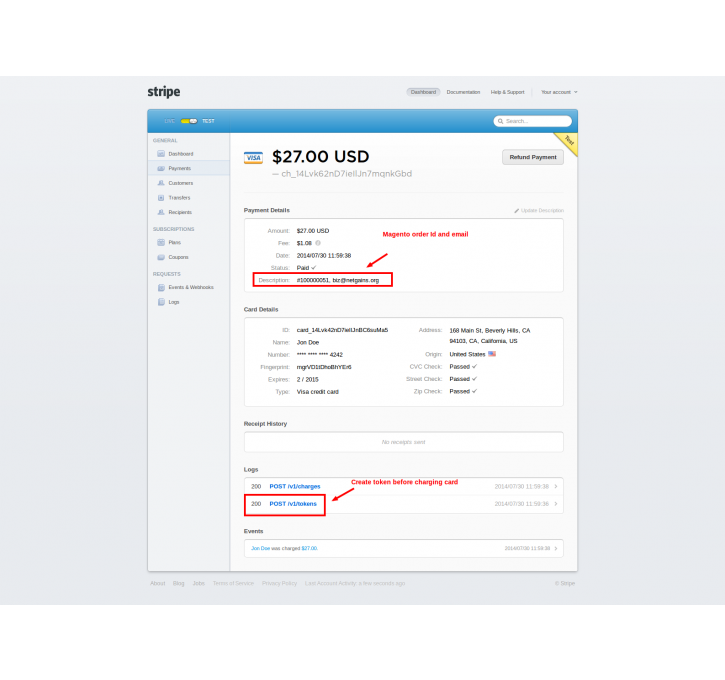Click the expiry value 2 / 2015

[x=307, y=380]
